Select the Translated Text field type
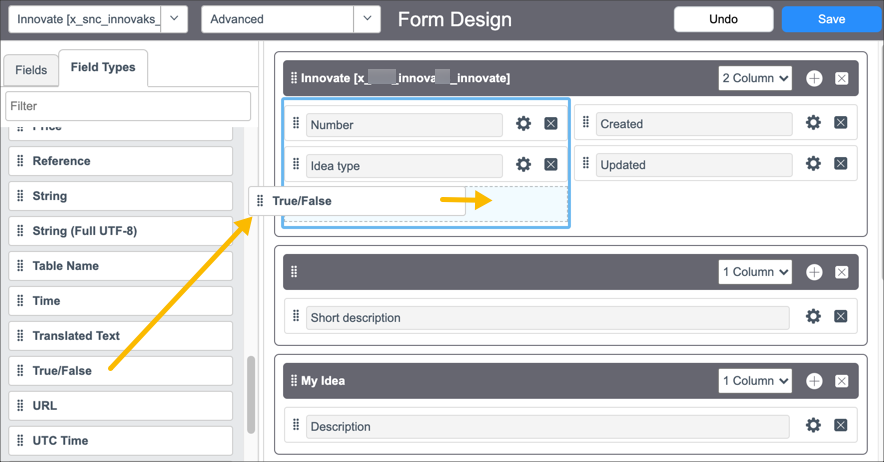 (121, 336)
